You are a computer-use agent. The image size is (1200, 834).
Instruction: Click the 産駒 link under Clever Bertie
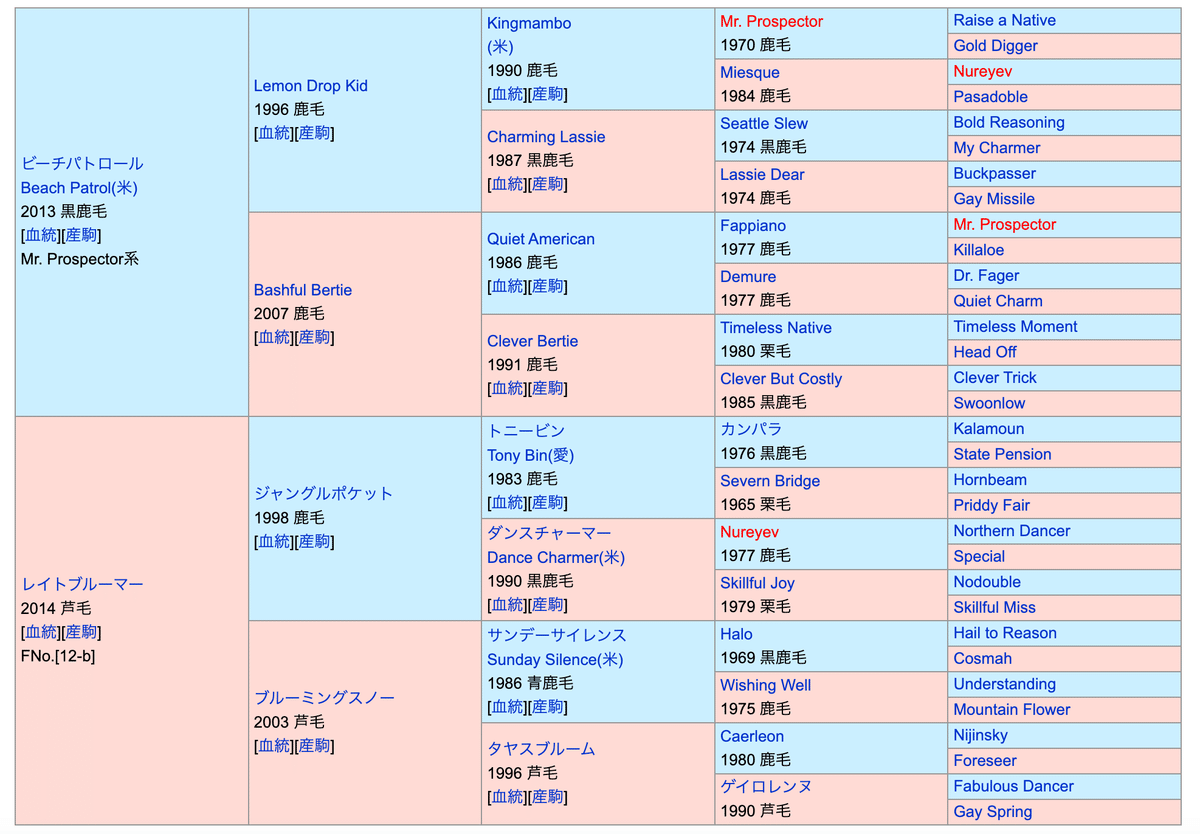(x=547, y=389)
